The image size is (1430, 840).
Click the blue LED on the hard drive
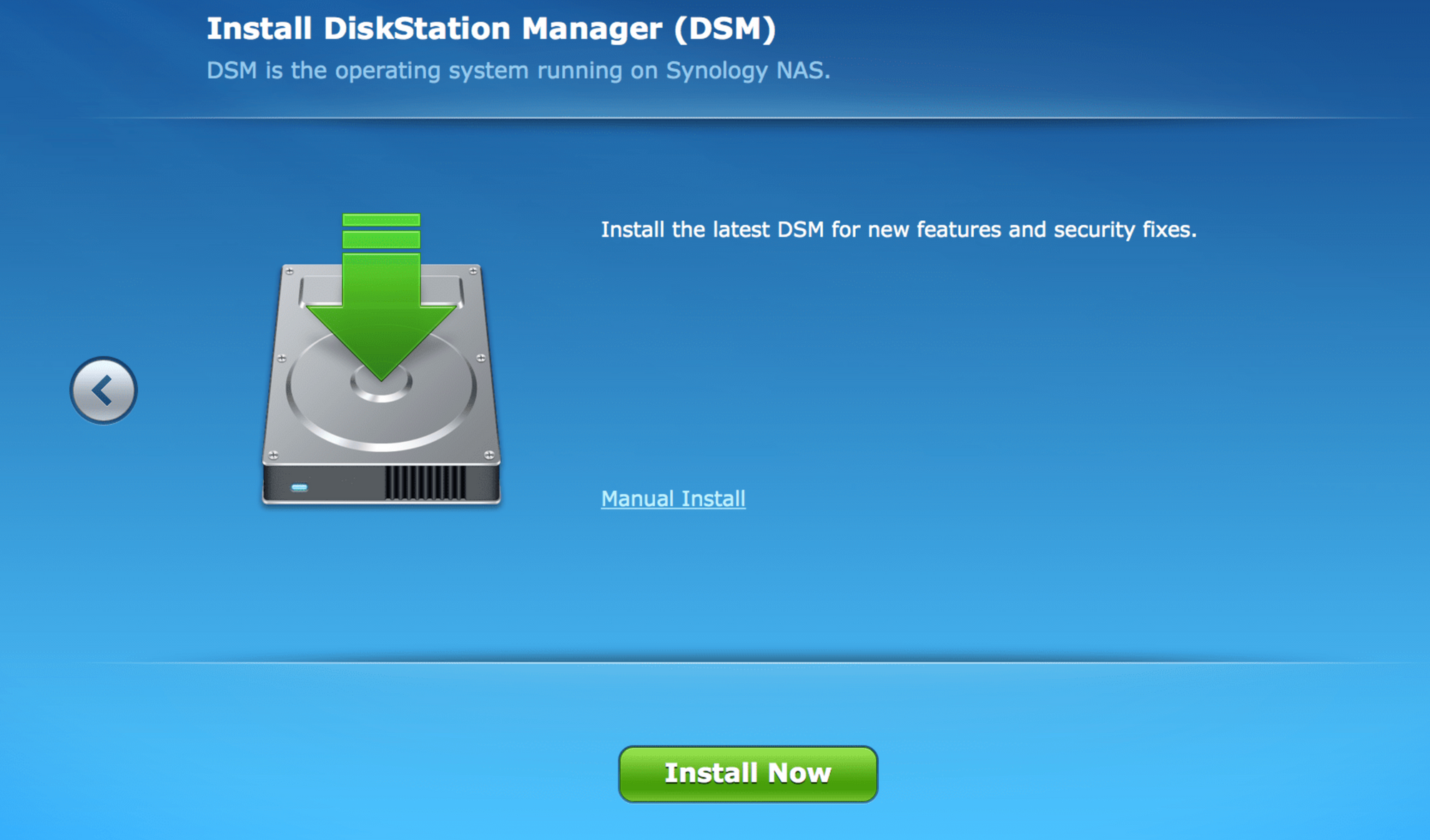tap(300, 488)
